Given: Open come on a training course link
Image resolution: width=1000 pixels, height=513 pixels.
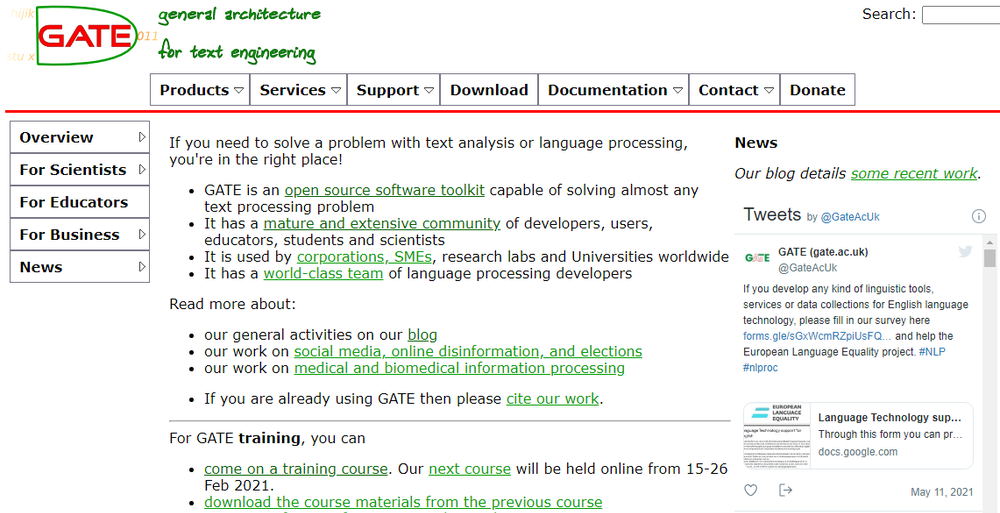Looking at the screenshot, I should point(296,469).
